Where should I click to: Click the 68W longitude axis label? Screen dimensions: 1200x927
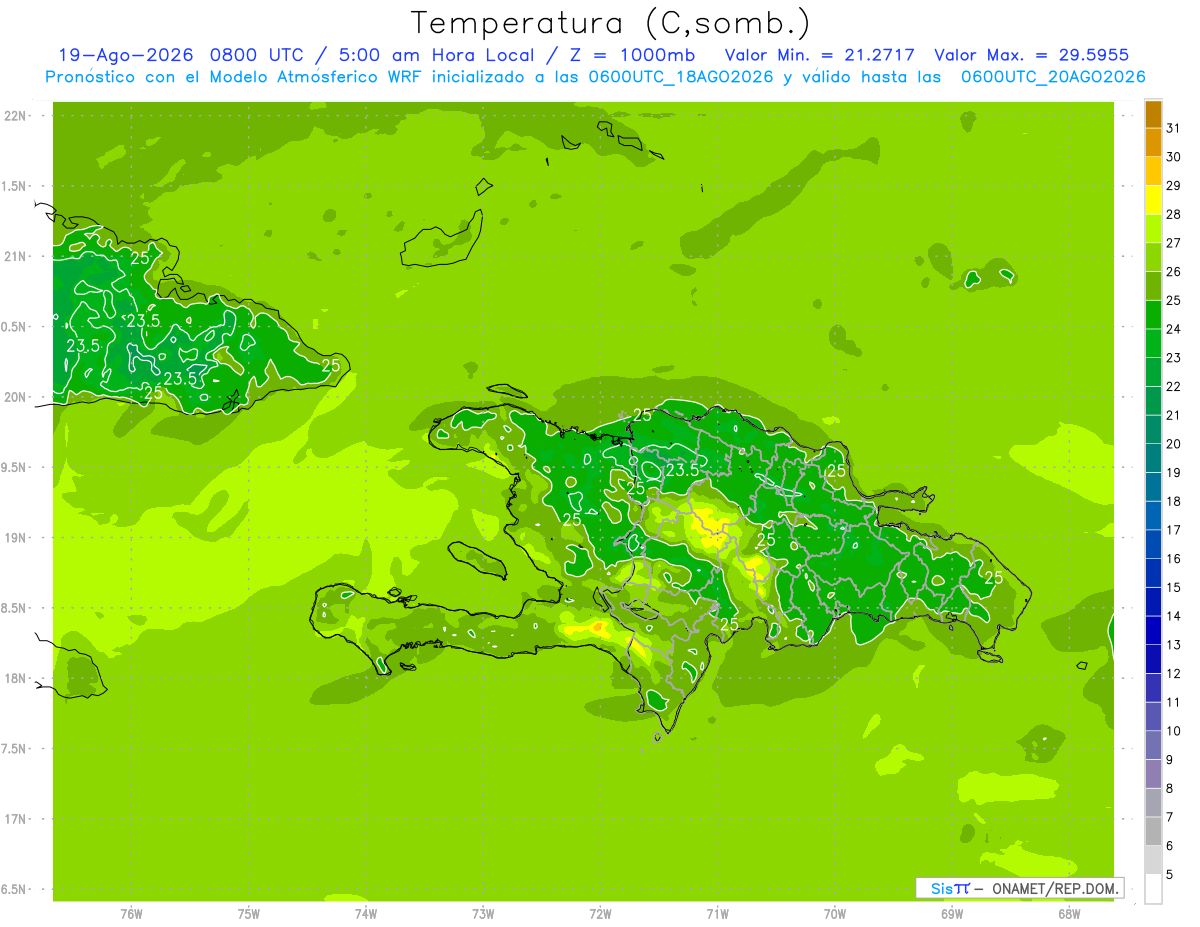click(1068, 913)
